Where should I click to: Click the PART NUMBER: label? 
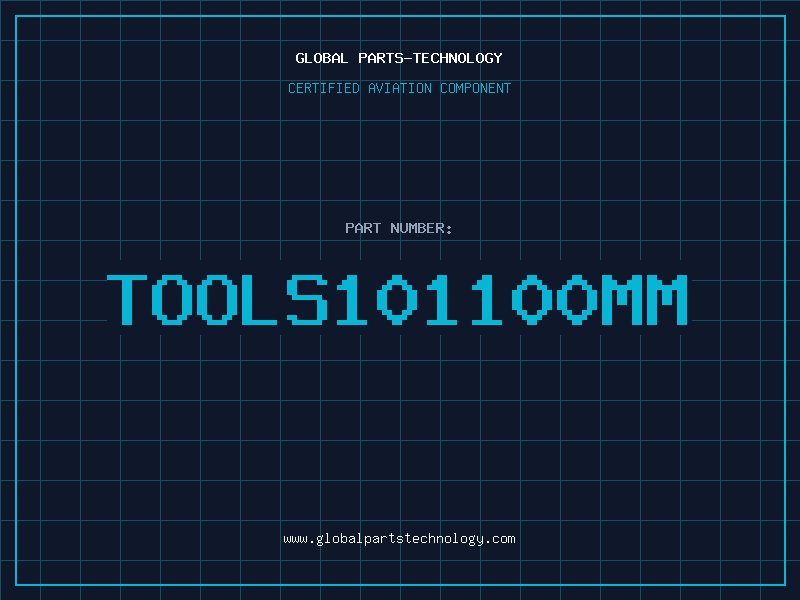tap(399, 228)
